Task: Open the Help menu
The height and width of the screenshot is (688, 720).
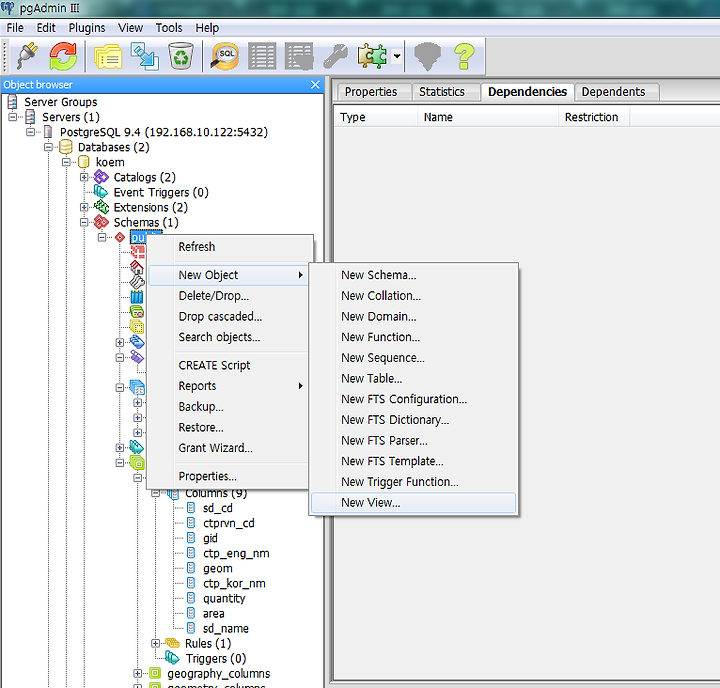Action: [207, 28]
